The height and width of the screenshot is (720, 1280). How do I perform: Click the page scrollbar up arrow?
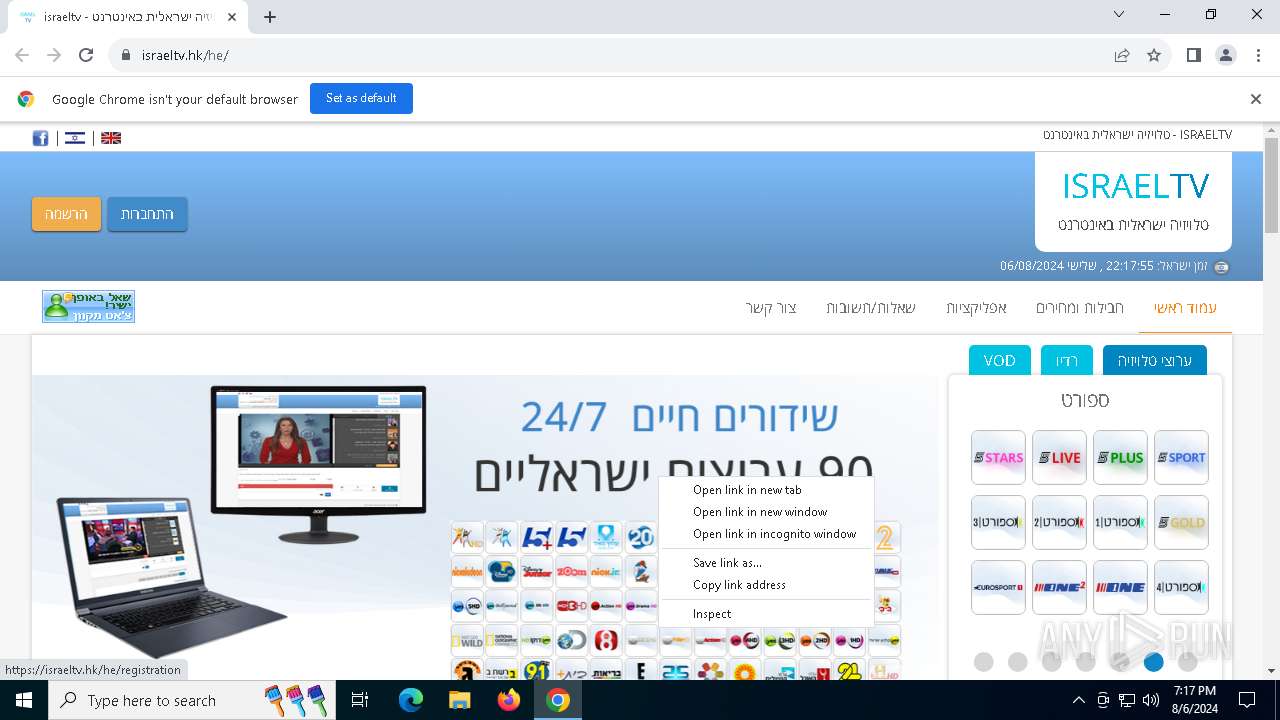[1271, 131]
